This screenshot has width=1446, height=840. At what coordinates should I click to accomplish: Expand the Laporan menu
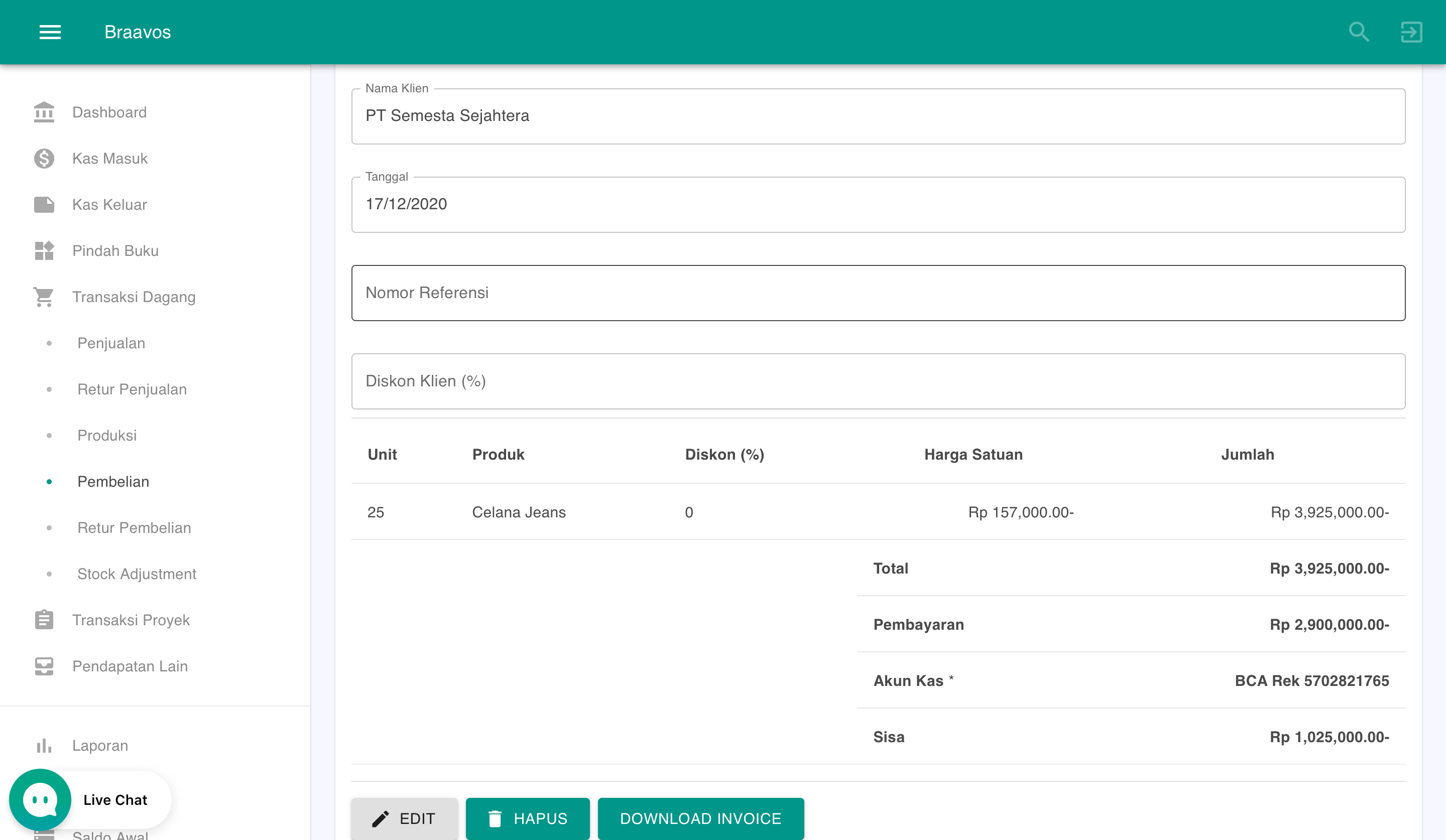click(100, 745)
